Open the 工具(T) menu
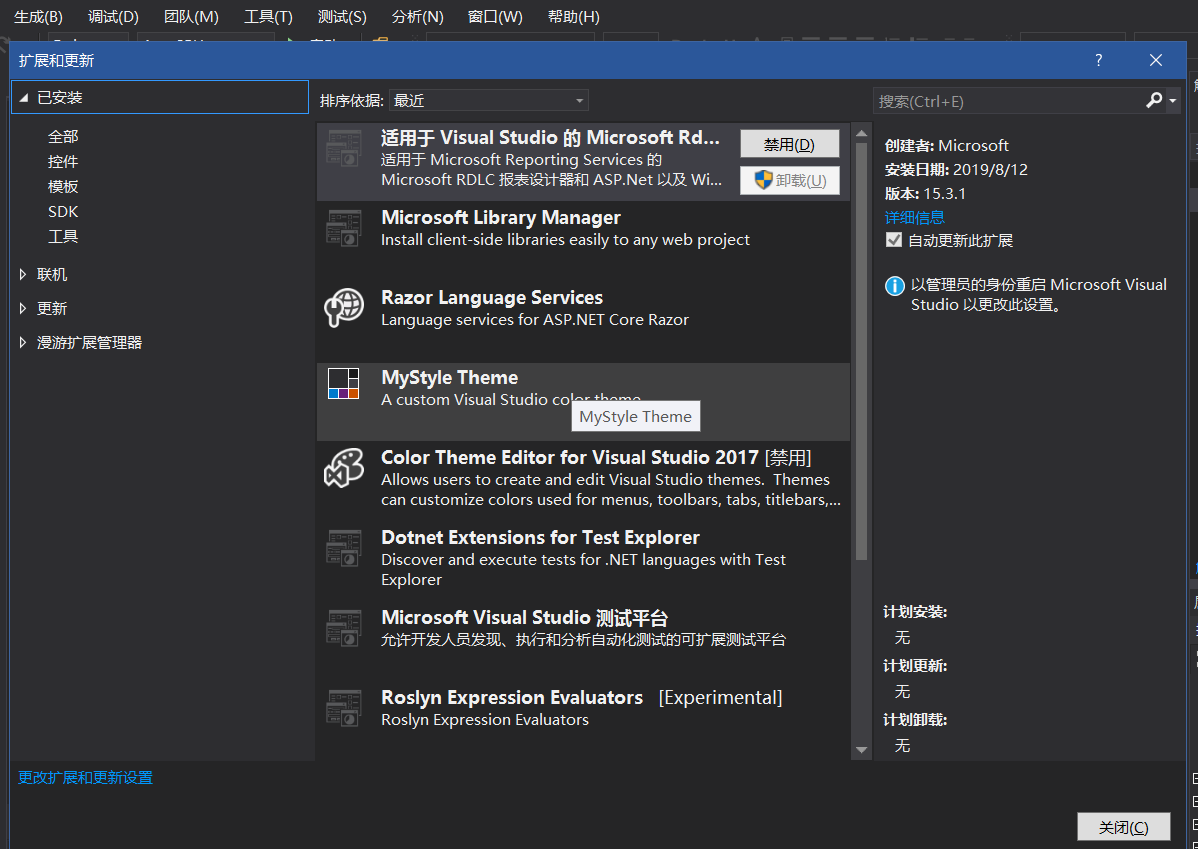 tap(268, 17)
